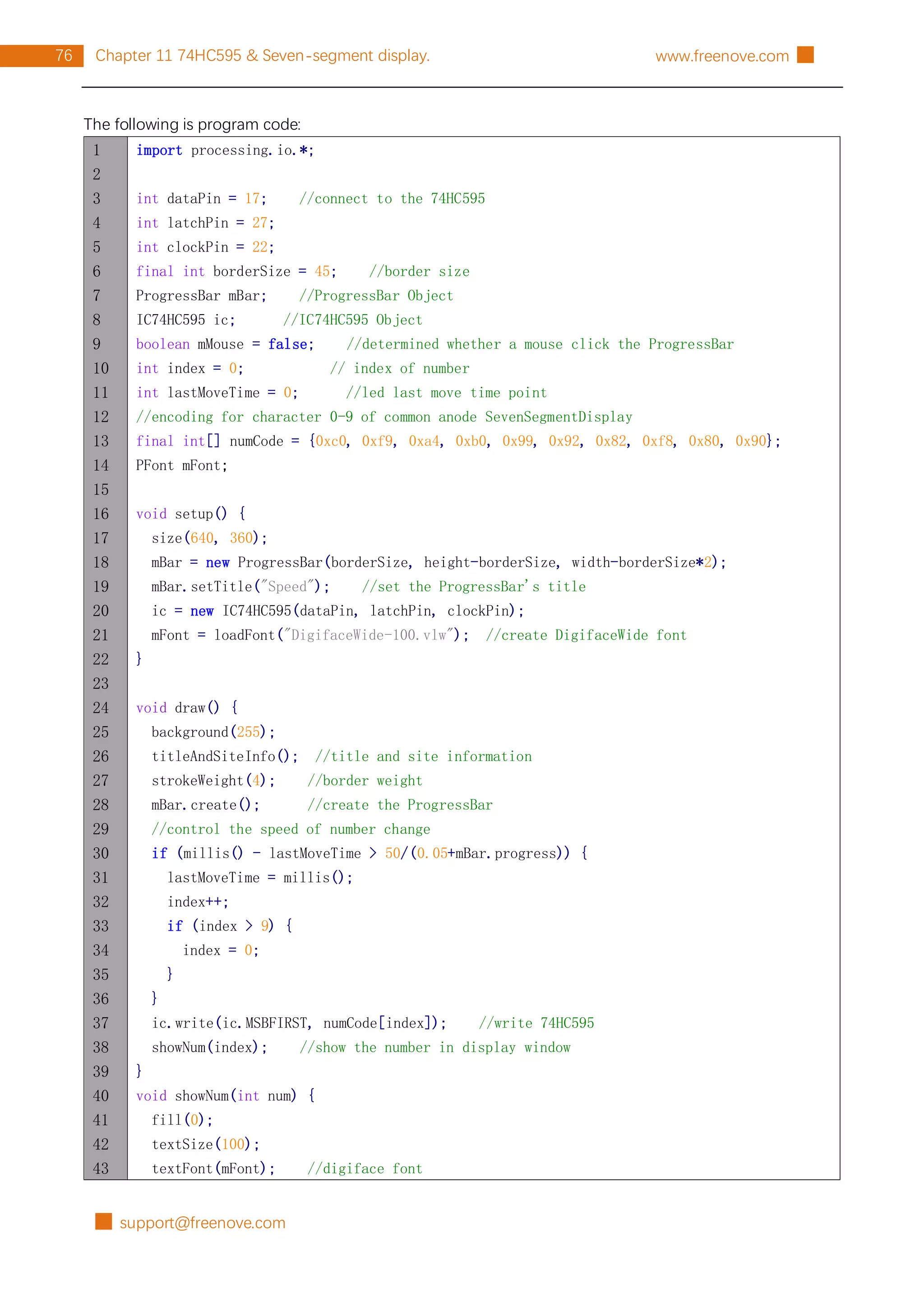This screenshot has height=1308, width=924.
Task: Click the line 'void showNum(int num) {'
Action: [226, 1096]
